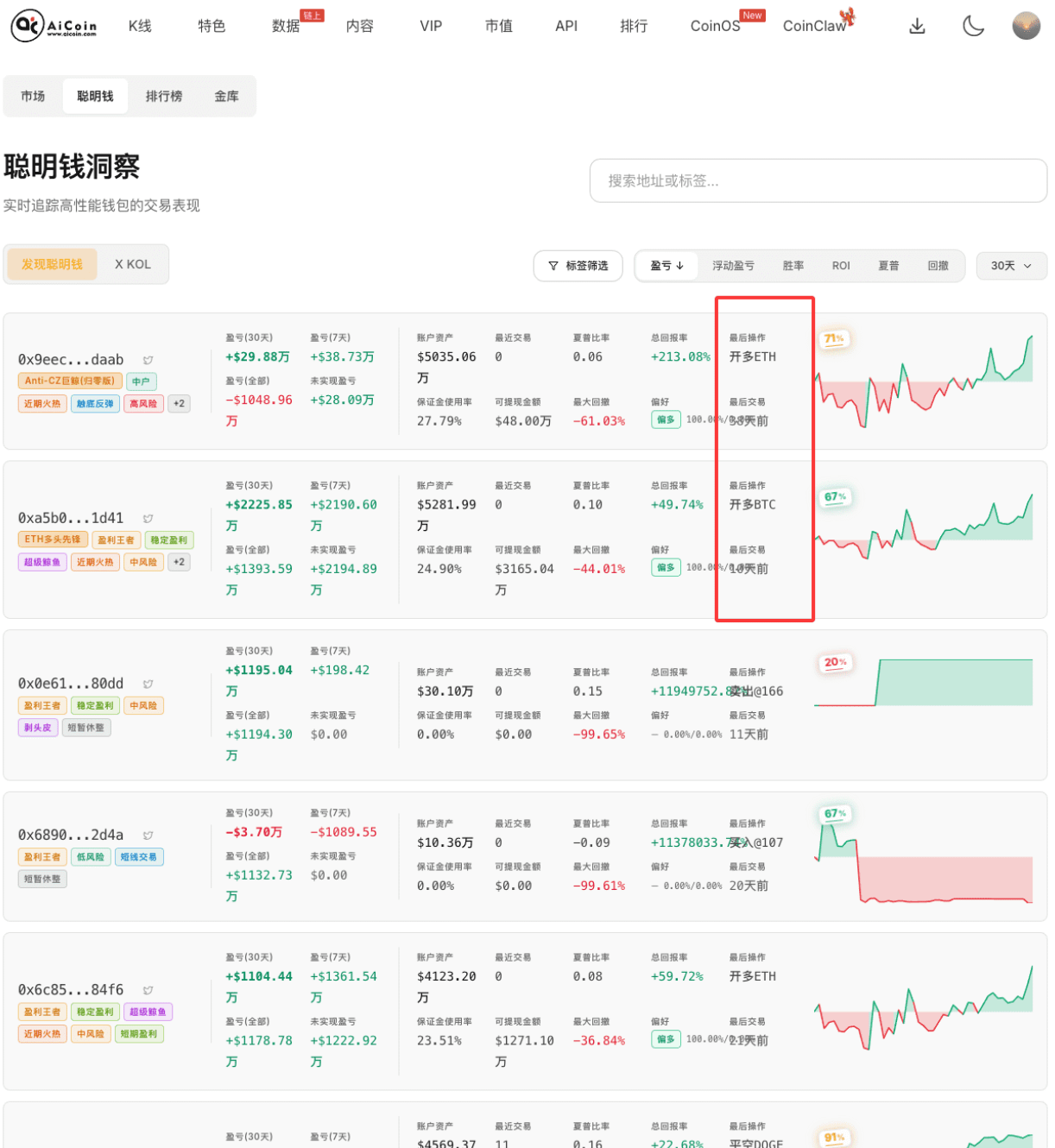
Task: Open the 数据 menu
Action: (x=286, y=26)
